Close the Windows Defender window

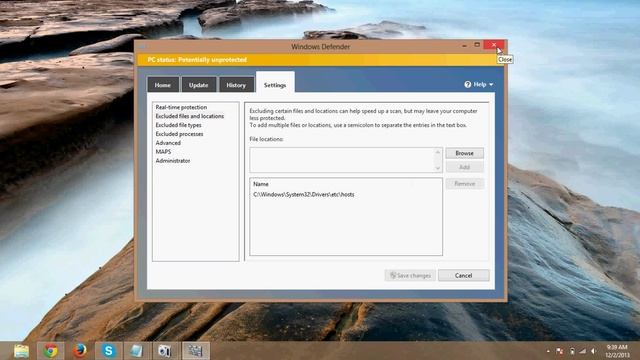494,45
